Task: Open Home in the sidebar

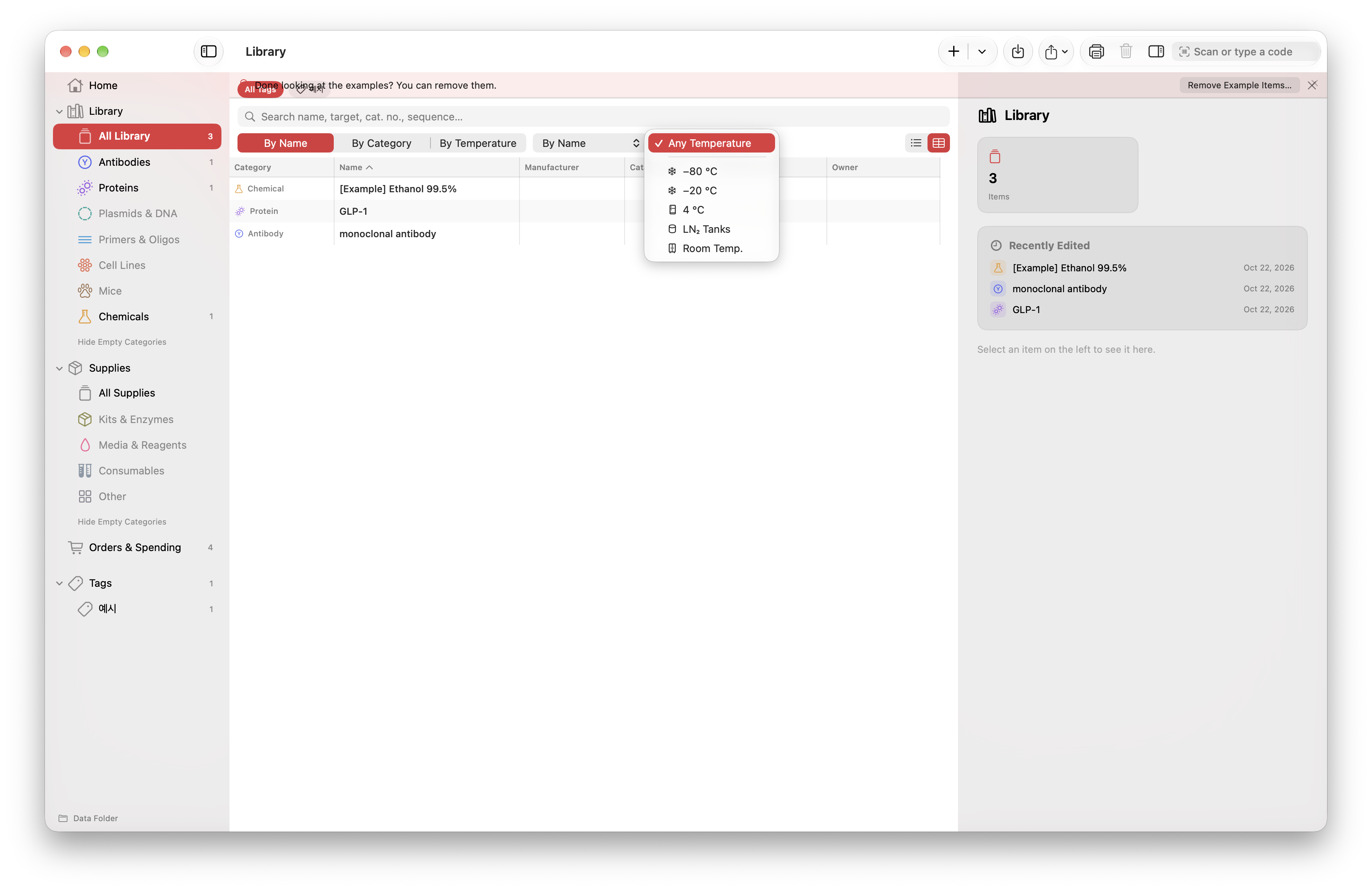Action: click(137, 85)
